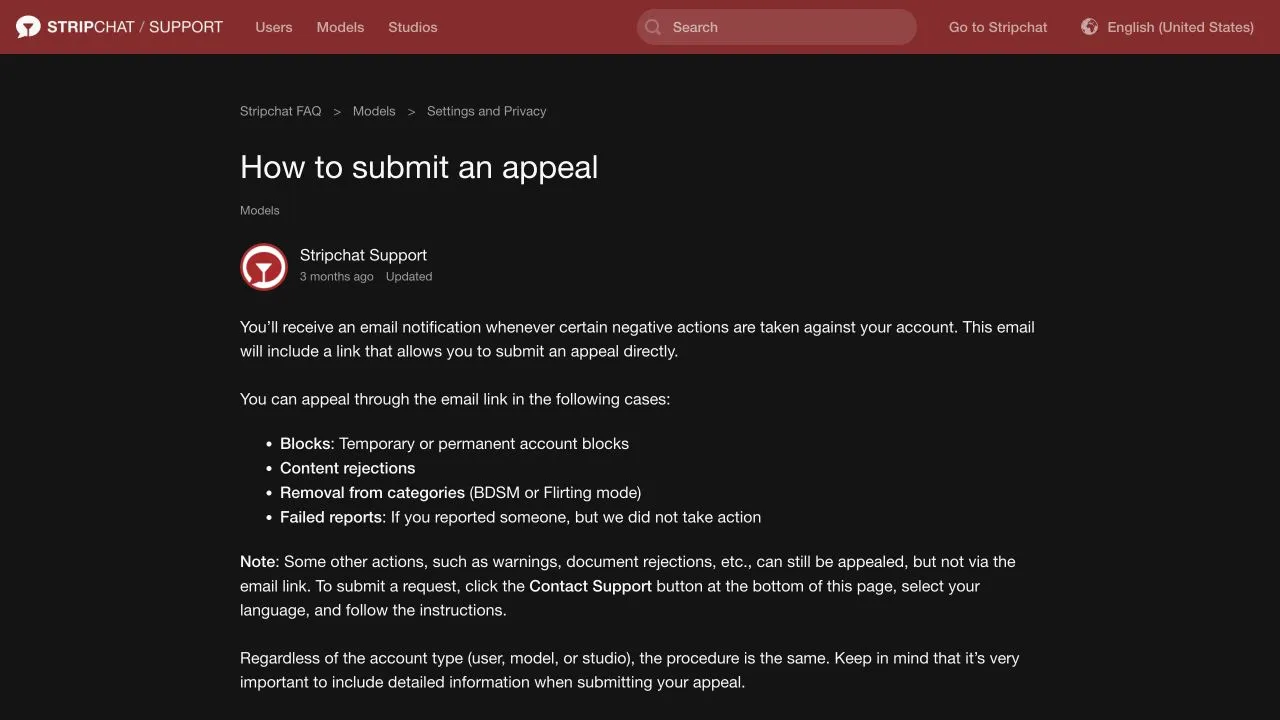
Task: Click the Stripchat logo icon in header
Action: click(x=28, y=27)
